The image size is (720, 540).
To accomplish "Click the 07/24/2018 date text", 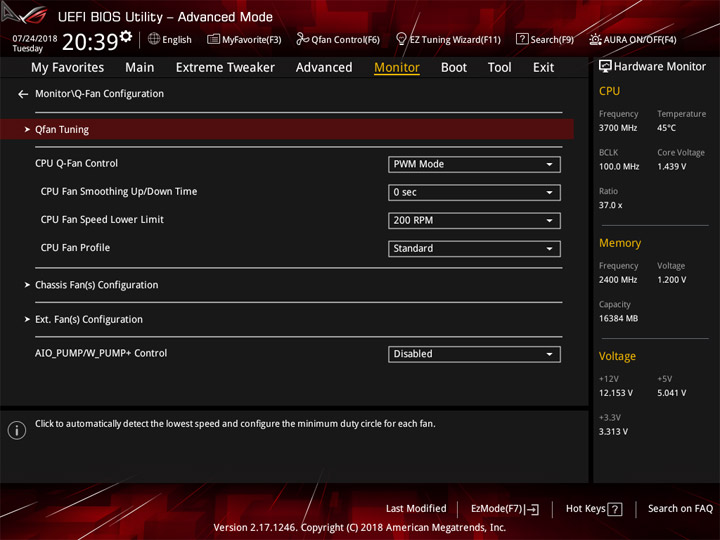I will (x=35, y=39).
